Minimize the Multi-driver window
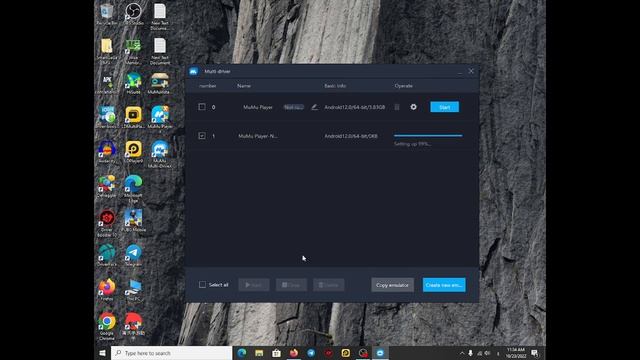640x360 pixels. [460, 71]
